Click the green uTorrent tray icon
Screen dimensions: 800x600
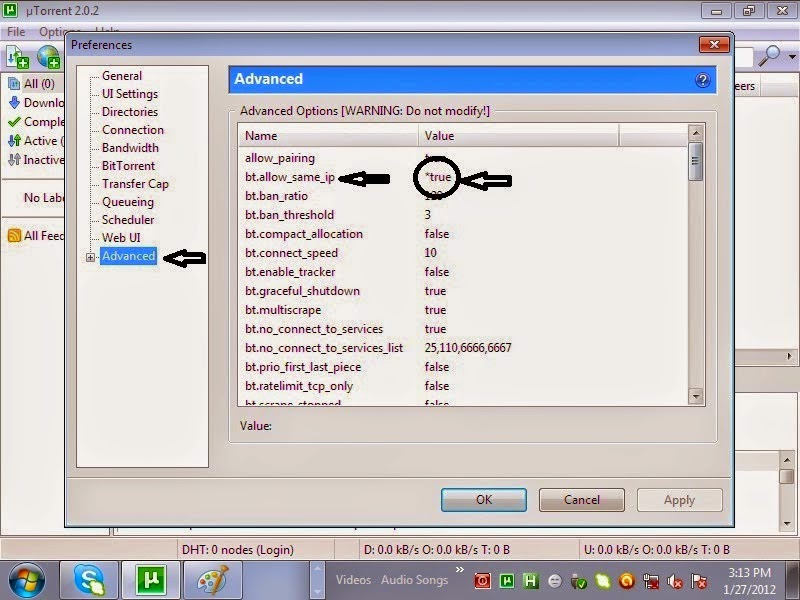pos(507,581)
